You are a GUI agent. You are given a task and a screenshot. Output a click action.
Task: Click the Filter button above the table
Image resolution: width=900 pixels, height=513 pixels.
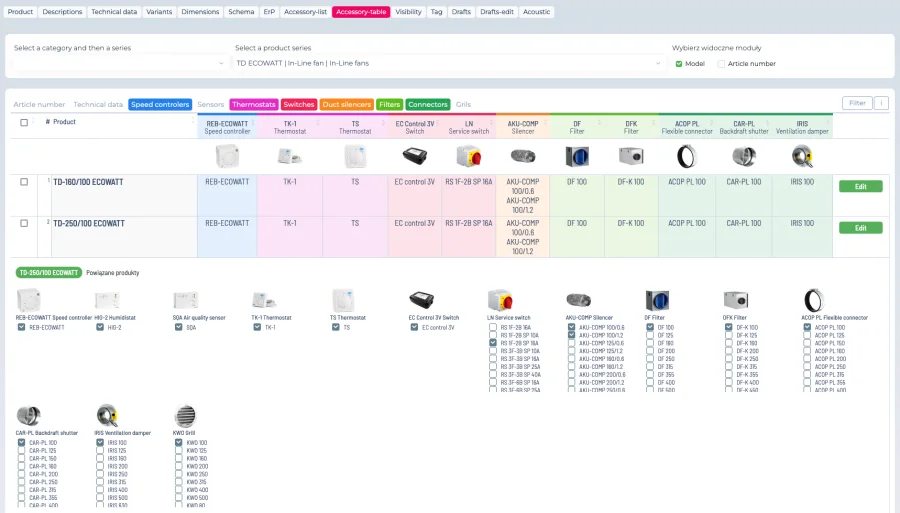857,103
